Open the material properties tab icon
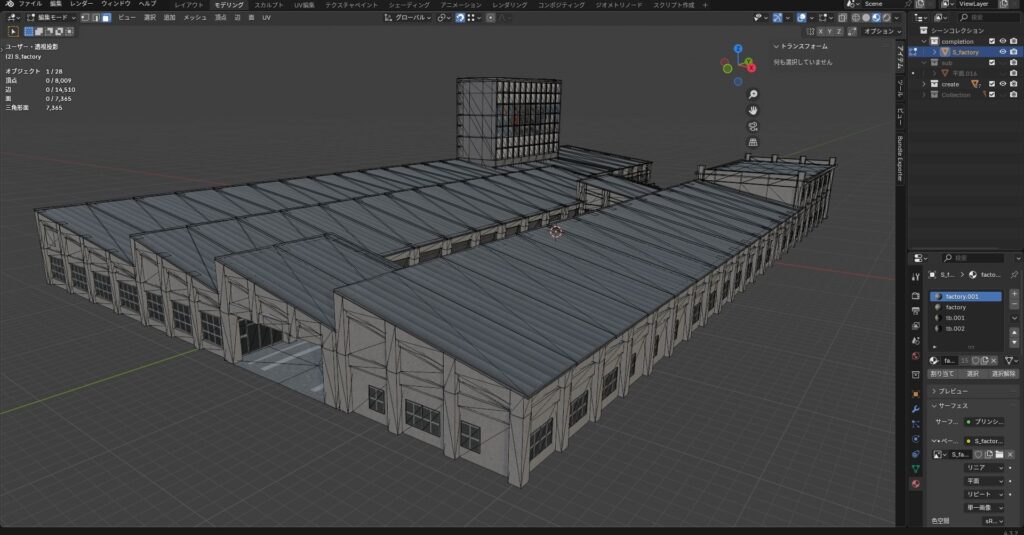Viewport: 1024px width, 535px height. tap(915, 484)
